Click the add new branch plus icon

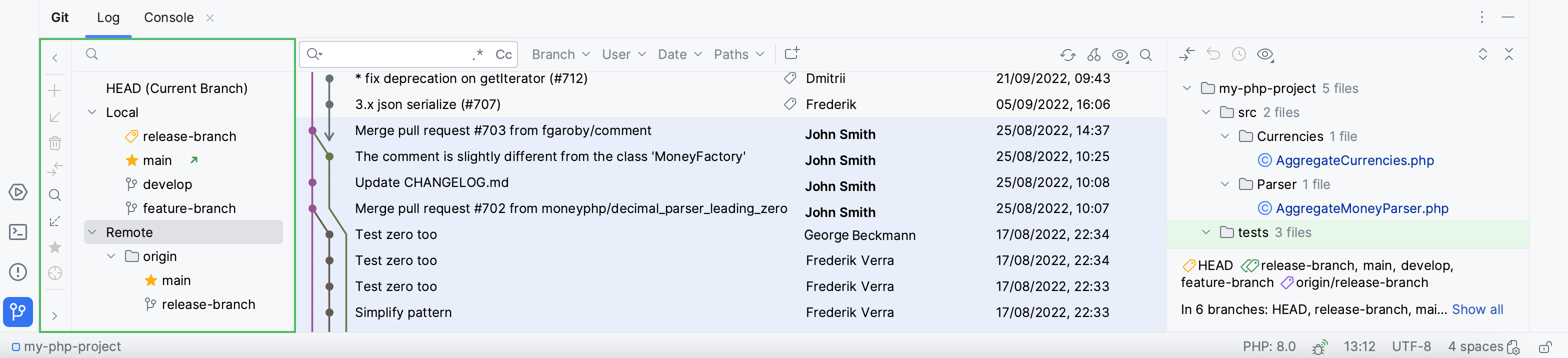click(55, 90)
